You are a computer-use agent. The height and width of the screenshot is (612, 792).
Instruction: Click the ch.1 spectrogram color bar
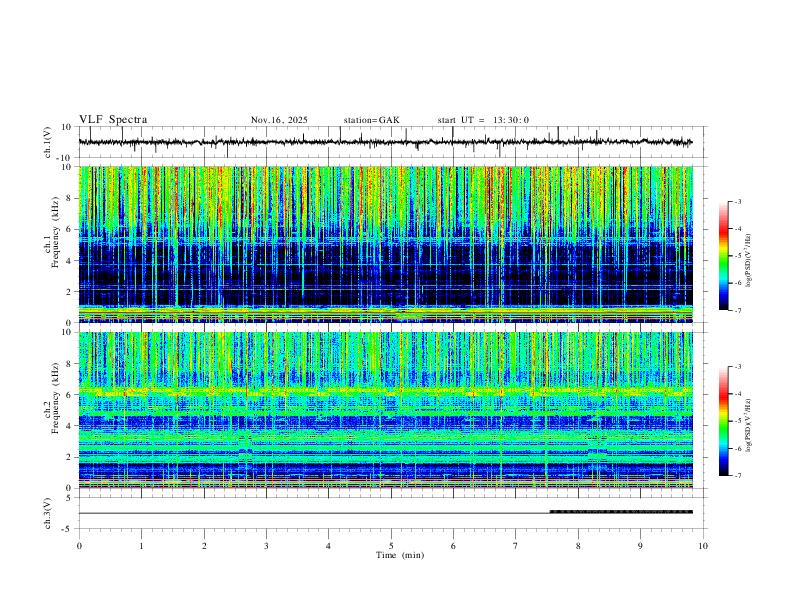(724, 256)
